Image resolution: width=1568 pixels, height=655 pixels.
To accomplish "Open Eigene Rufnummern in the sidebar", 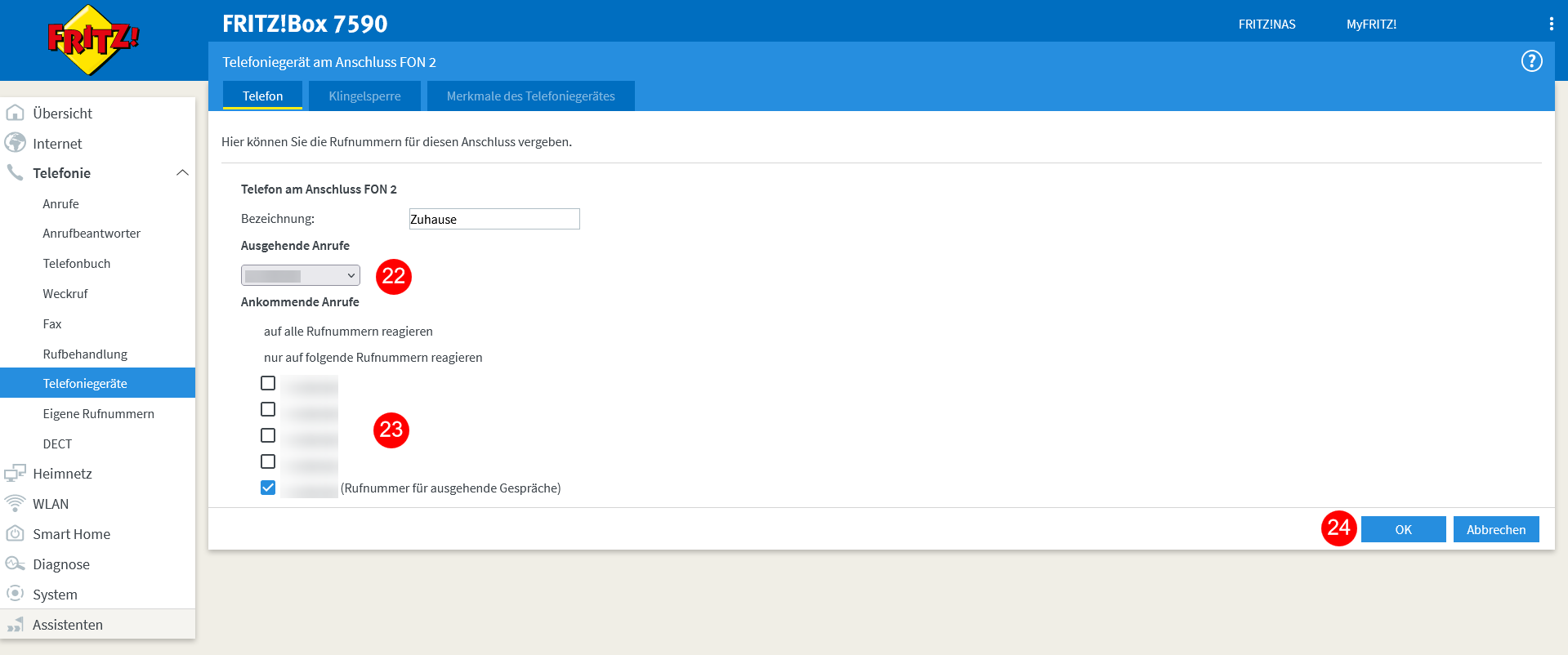I will click(98, 414).
